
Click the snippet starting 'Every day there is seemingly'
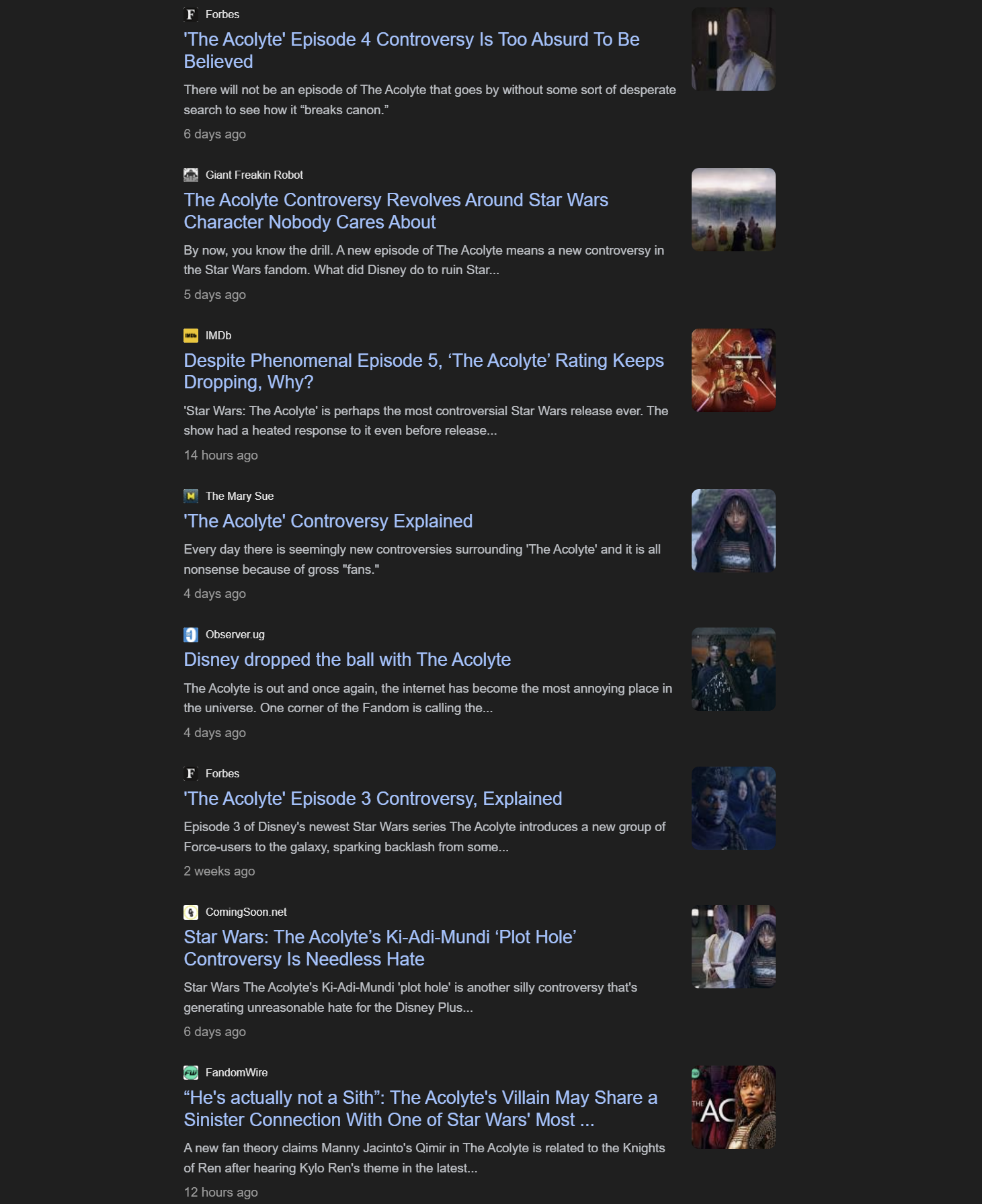point(422,560)
